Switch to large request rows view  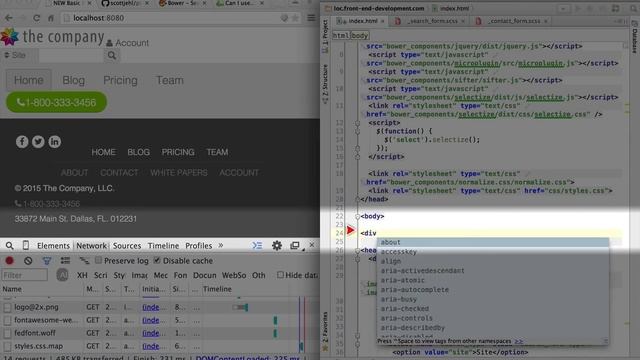coord(65,260)
